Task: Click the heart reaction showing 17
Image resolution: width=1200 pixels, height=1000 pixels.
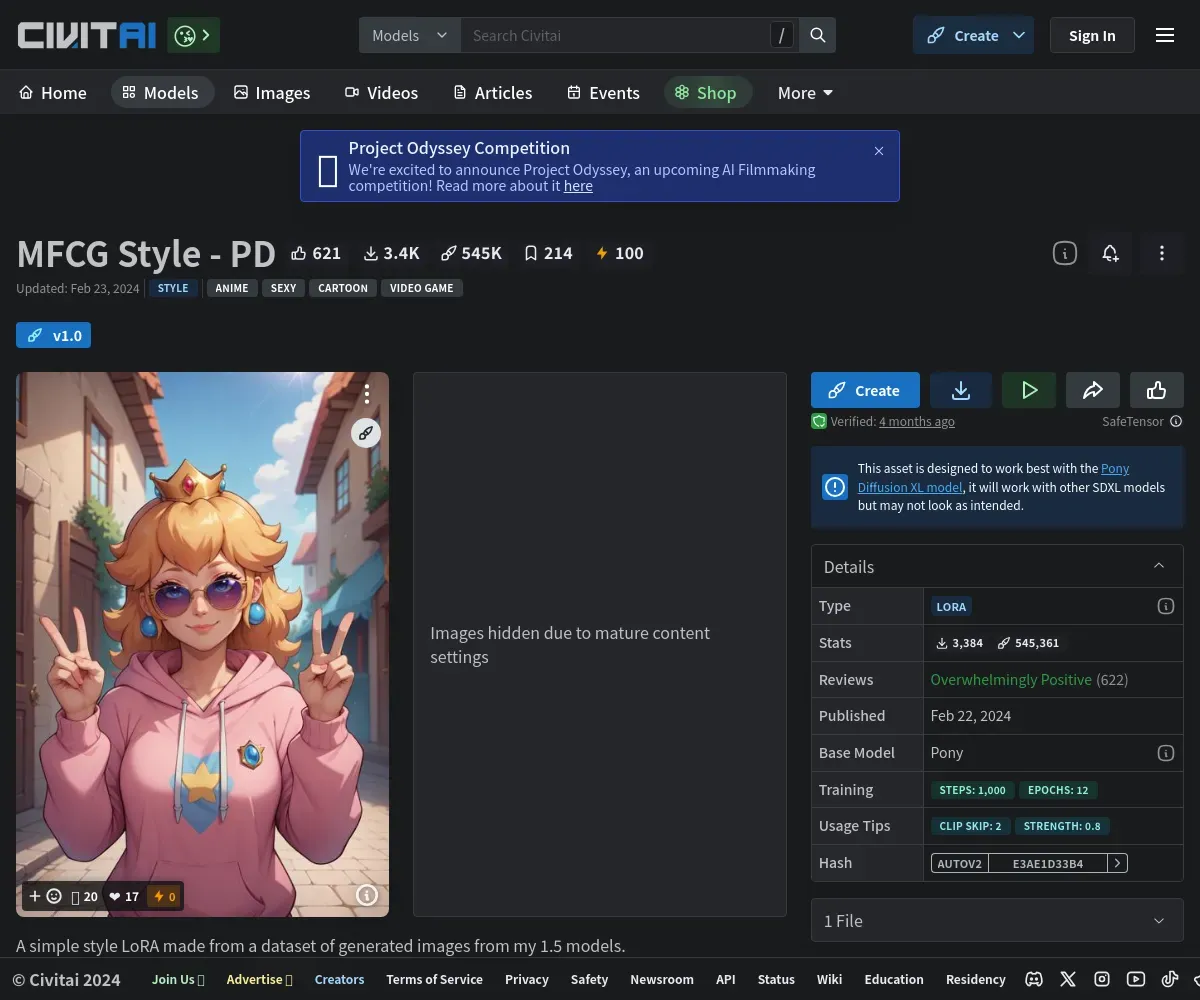Action: click(x=124, y=896)
